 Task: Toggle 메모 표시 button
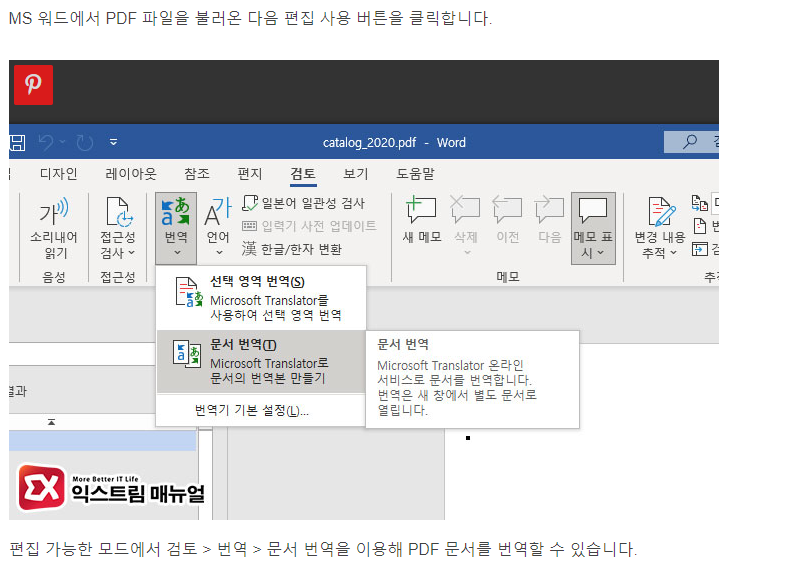coord(593,228)
